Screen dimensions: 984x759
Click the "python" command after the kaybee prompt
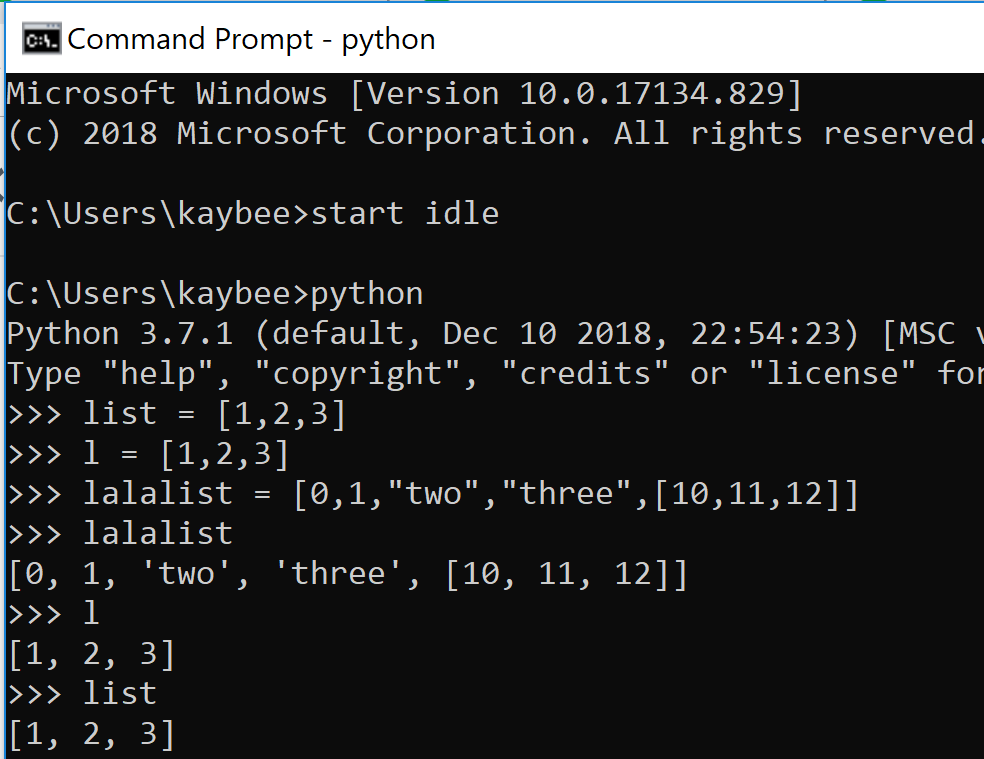(x=367, y=294)
